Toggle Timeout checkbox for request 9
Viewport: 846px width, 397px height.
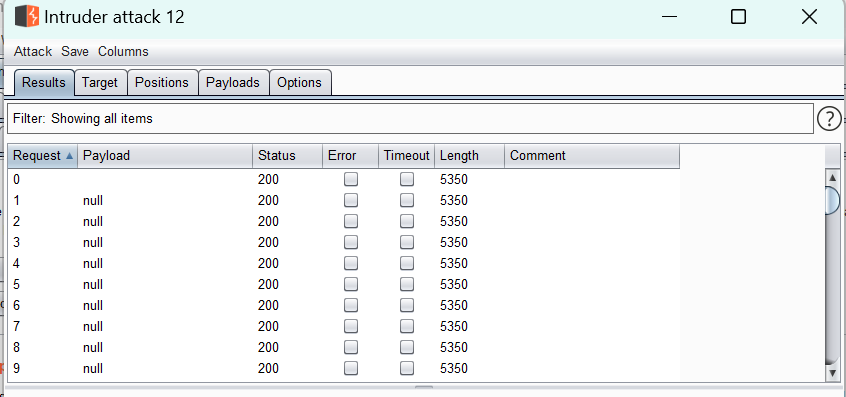point(407,368)
